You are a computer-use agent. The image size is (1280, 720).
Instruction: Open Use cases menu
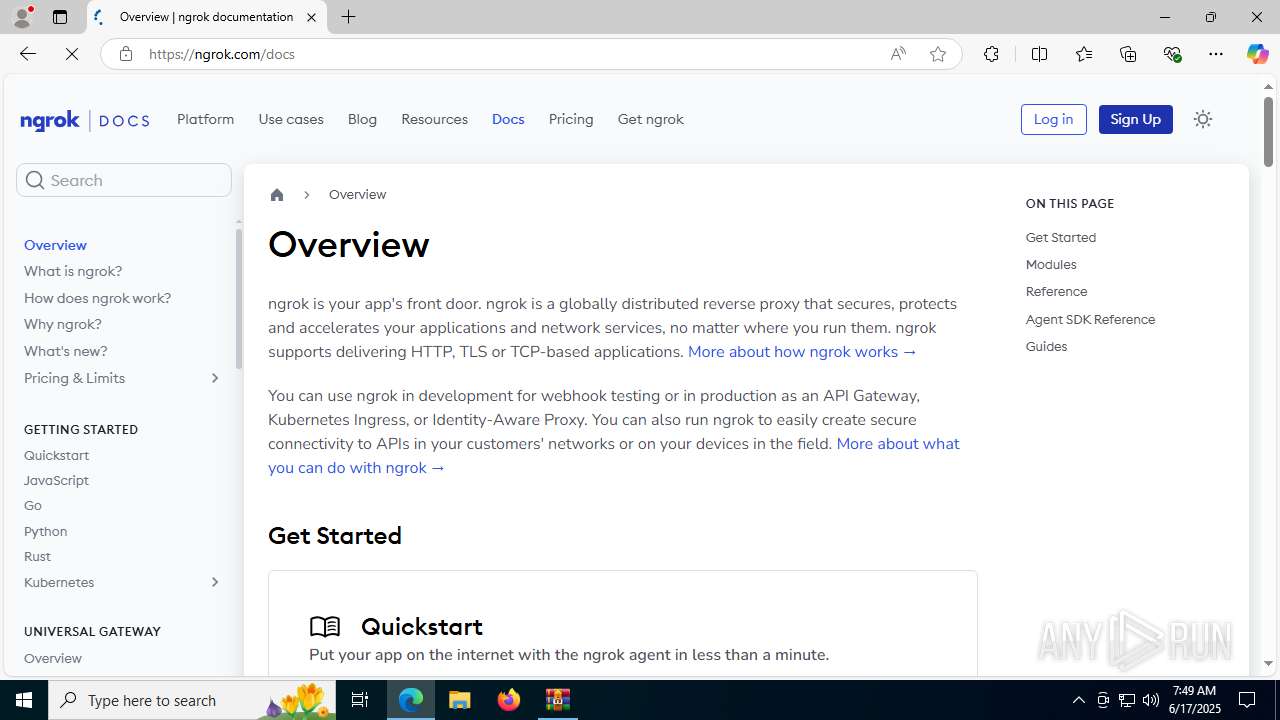(x=291, y=119)
